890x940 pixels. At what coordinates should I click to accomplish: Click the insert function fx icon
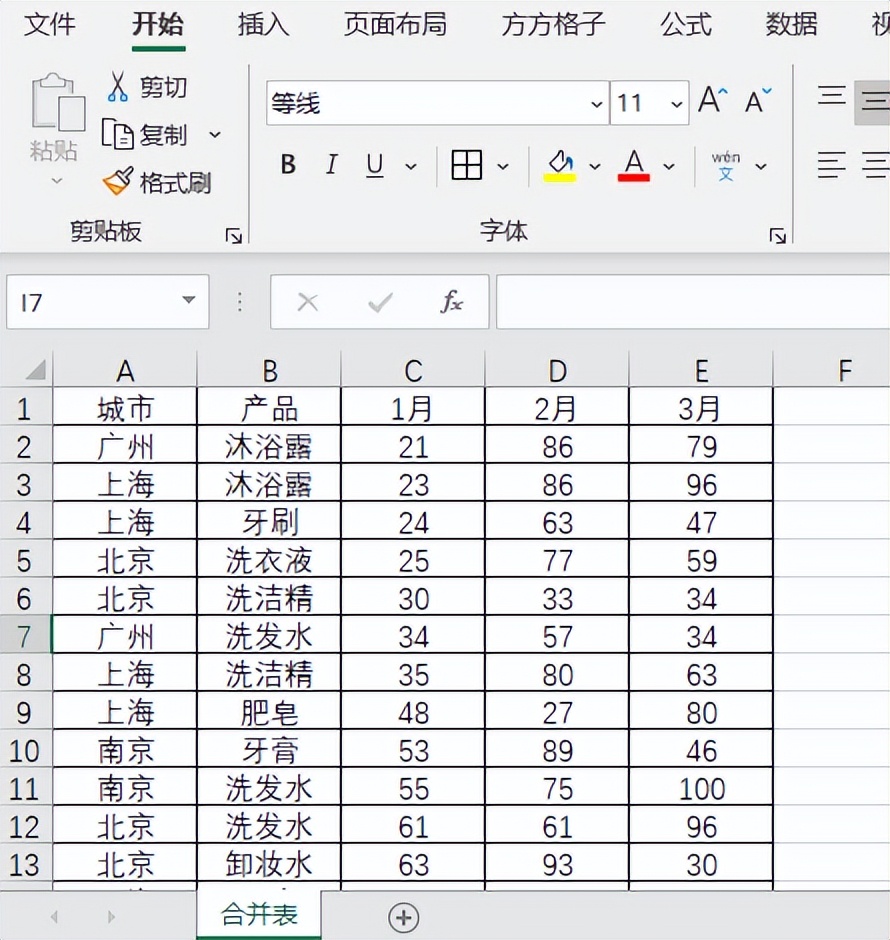(x=452, y=302)
